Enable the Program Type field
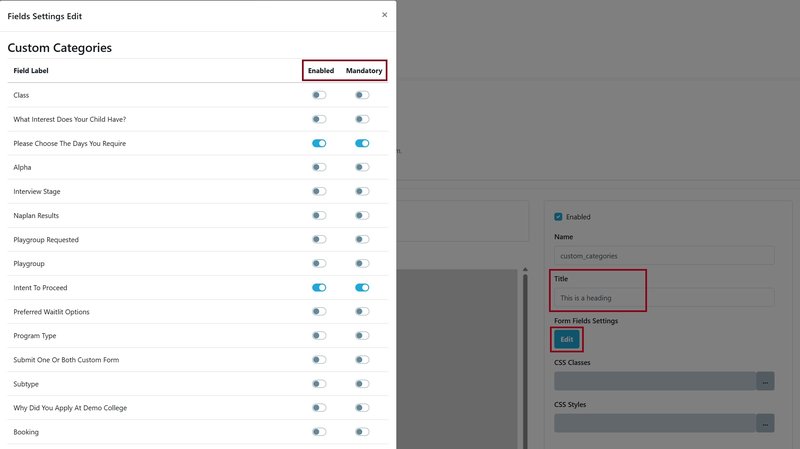This screenshot has width=800, height=449. (x=319, y=336)
